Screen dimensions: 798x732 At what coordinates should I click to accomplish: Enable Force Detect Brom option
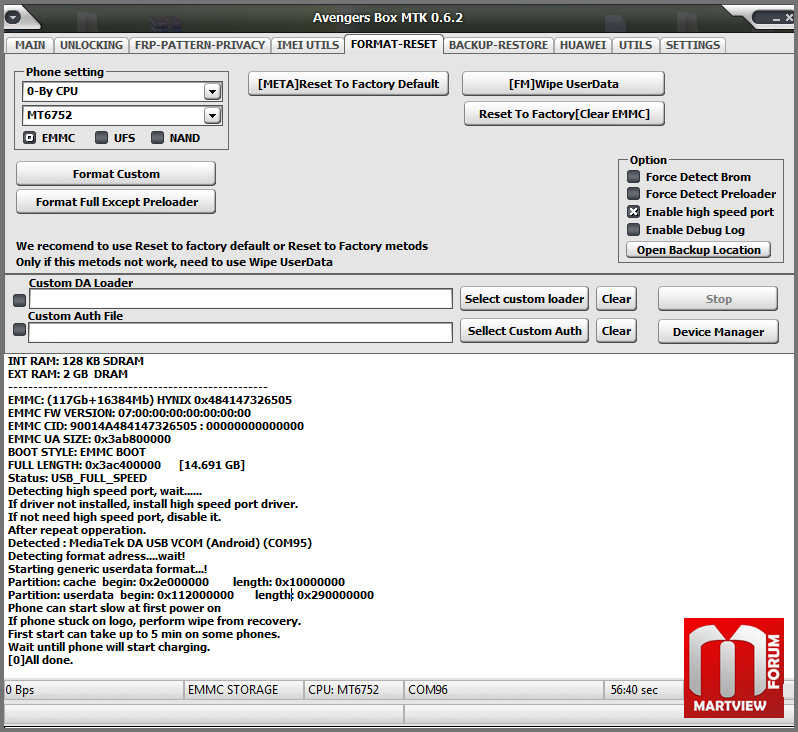tap(633, 177)
